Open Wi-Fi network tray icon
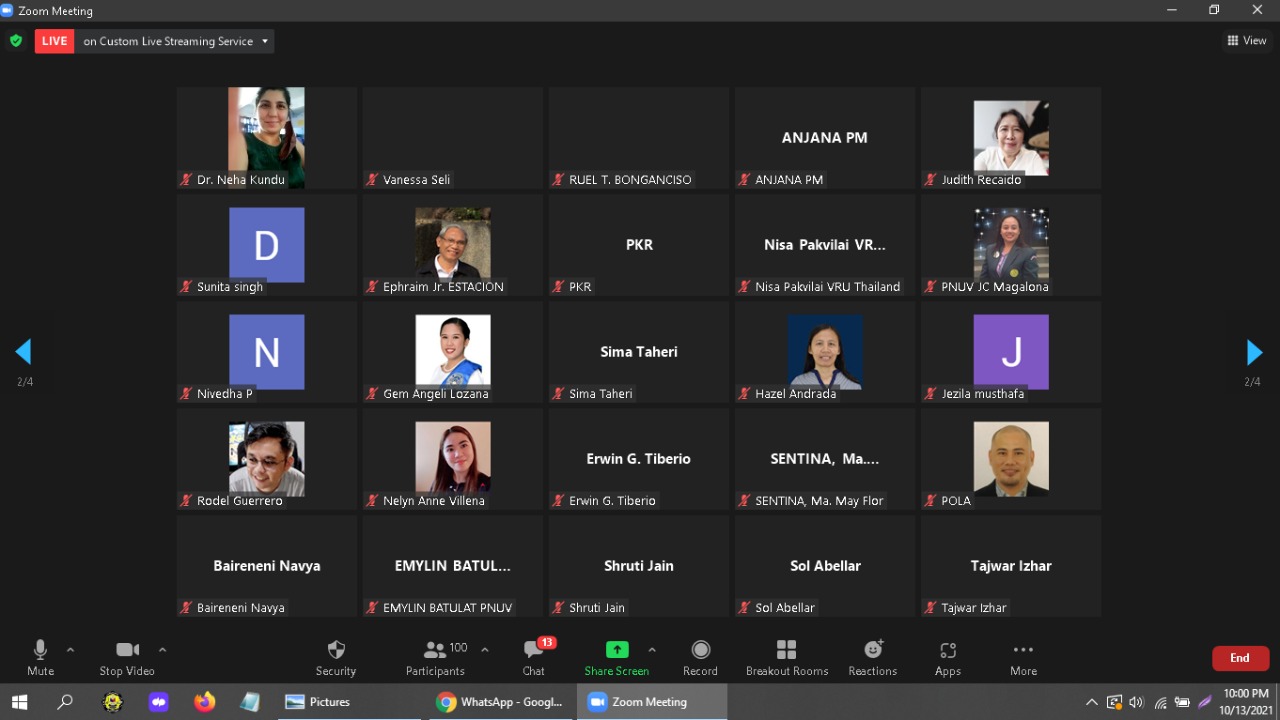Viewport: 1280px width, 720px height. [x=1160, y=702]
